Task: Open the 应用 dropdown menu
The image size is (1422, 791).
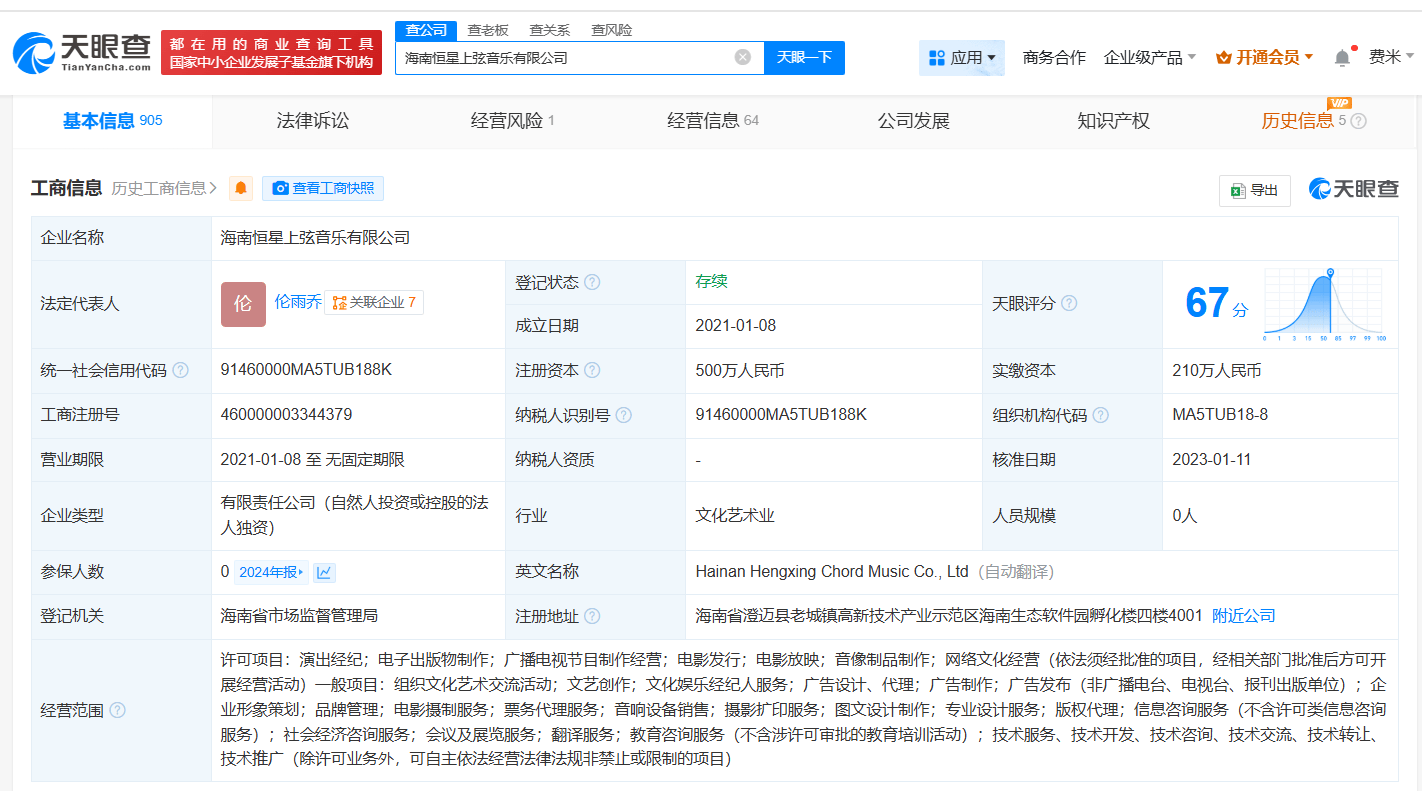Action: coord(961,58)
